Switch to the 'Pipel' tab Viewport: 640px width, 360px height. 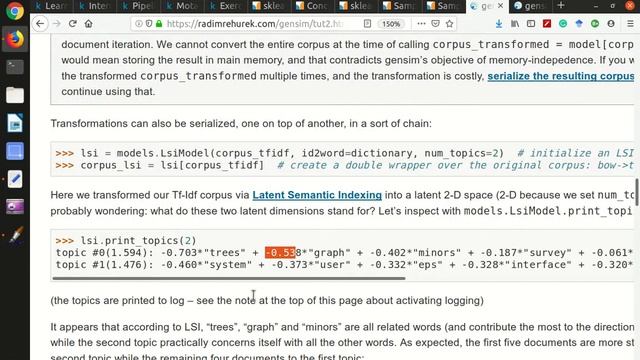138,6
